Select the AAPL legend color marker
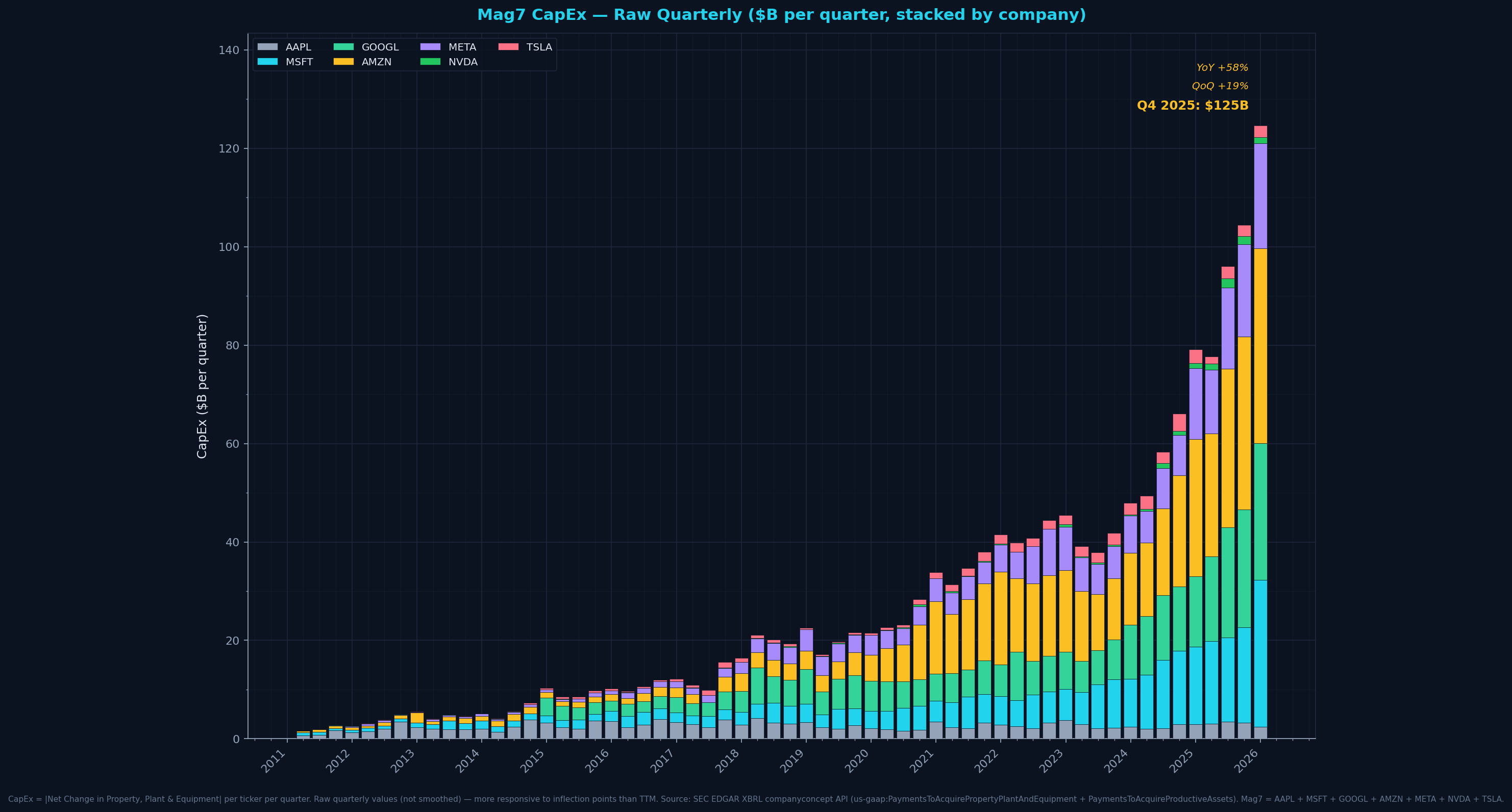Image resolution: width=1512 pixels, height=812 pixels. [268, 47]
